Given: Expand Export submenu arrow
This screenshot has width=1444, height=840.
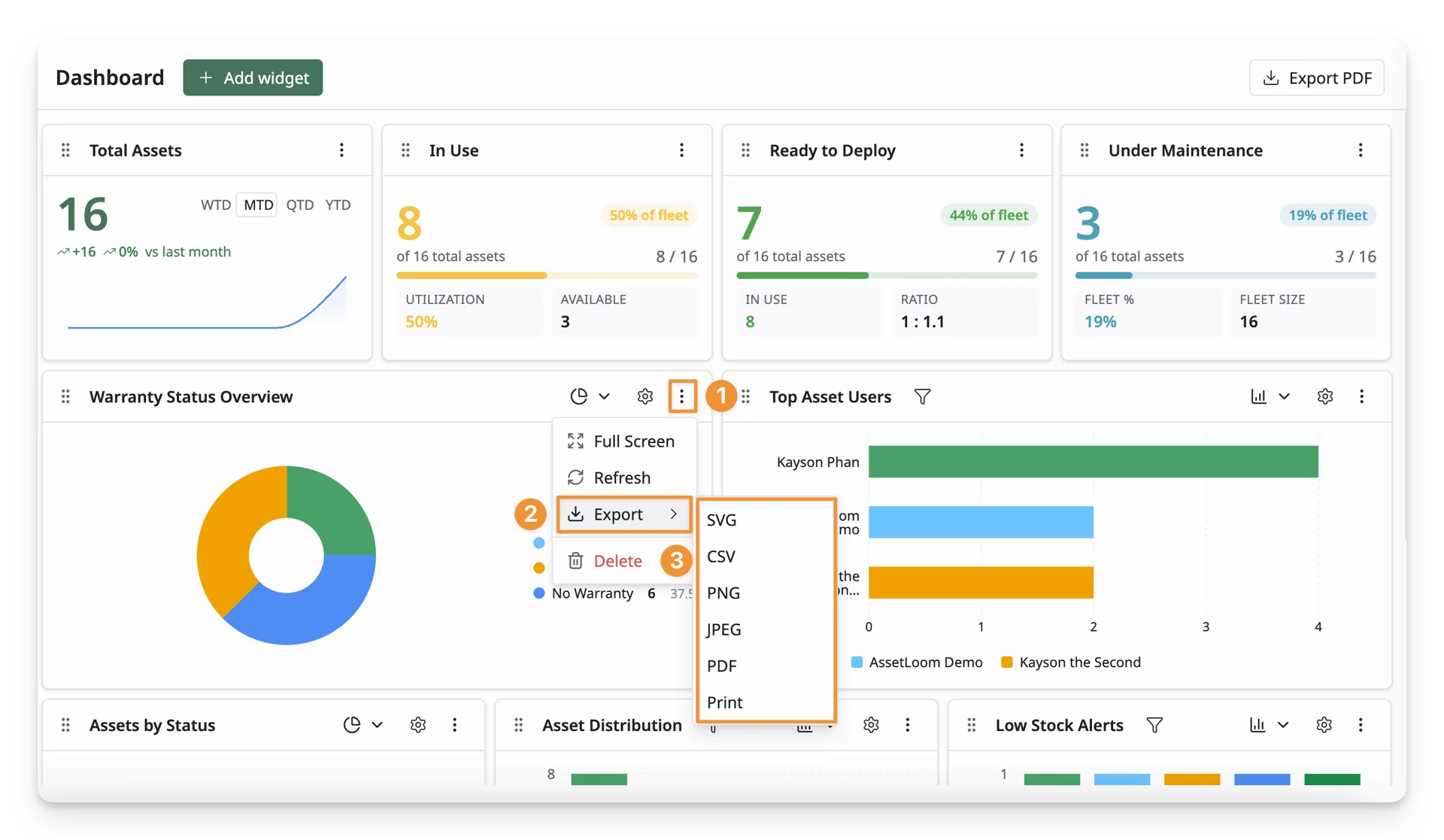Looking at the screenshot, I should [x=673, y=514].
